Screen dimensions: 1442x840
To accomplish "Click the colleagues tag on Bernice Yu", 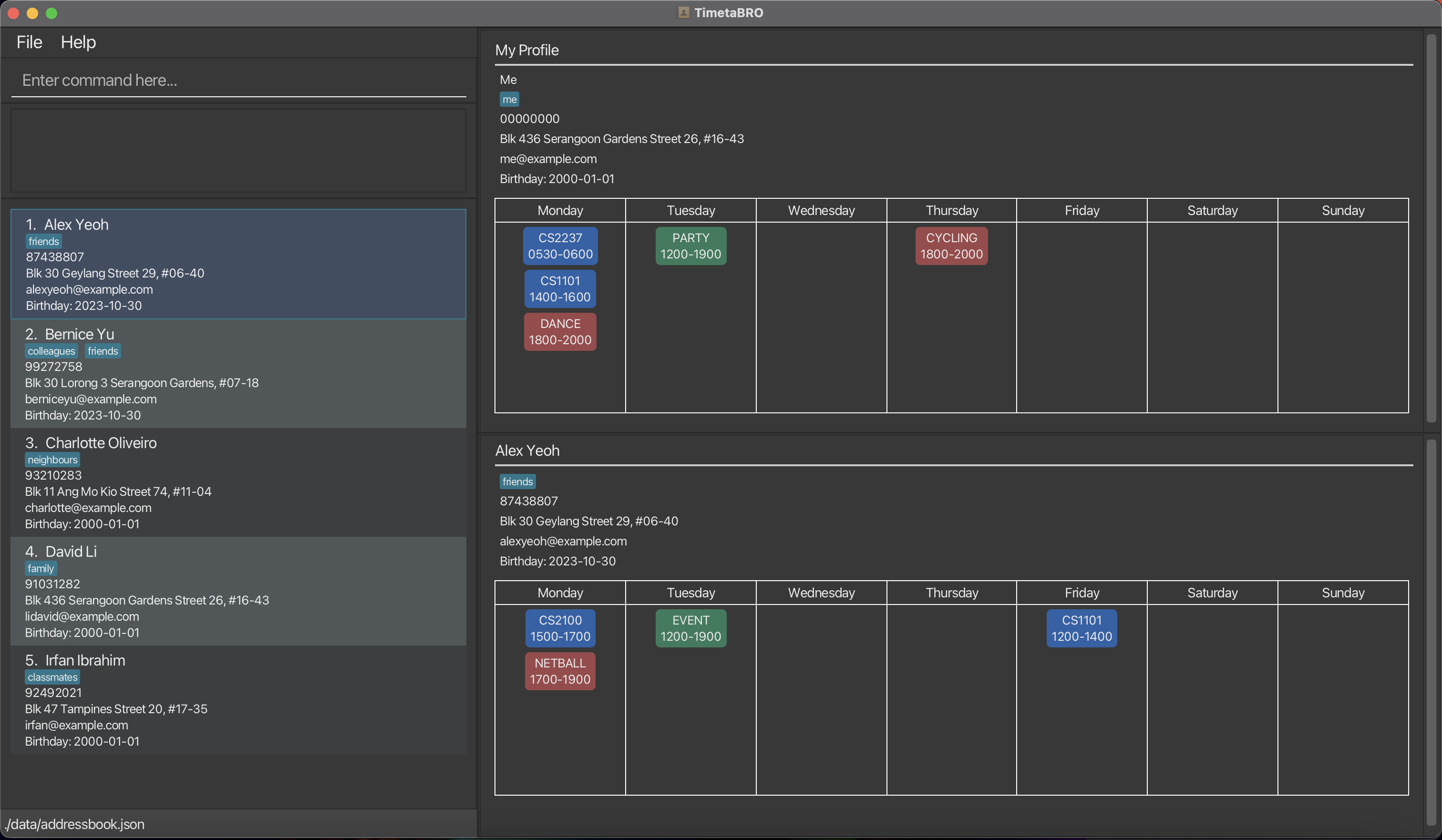I will (x=51, y=351).
